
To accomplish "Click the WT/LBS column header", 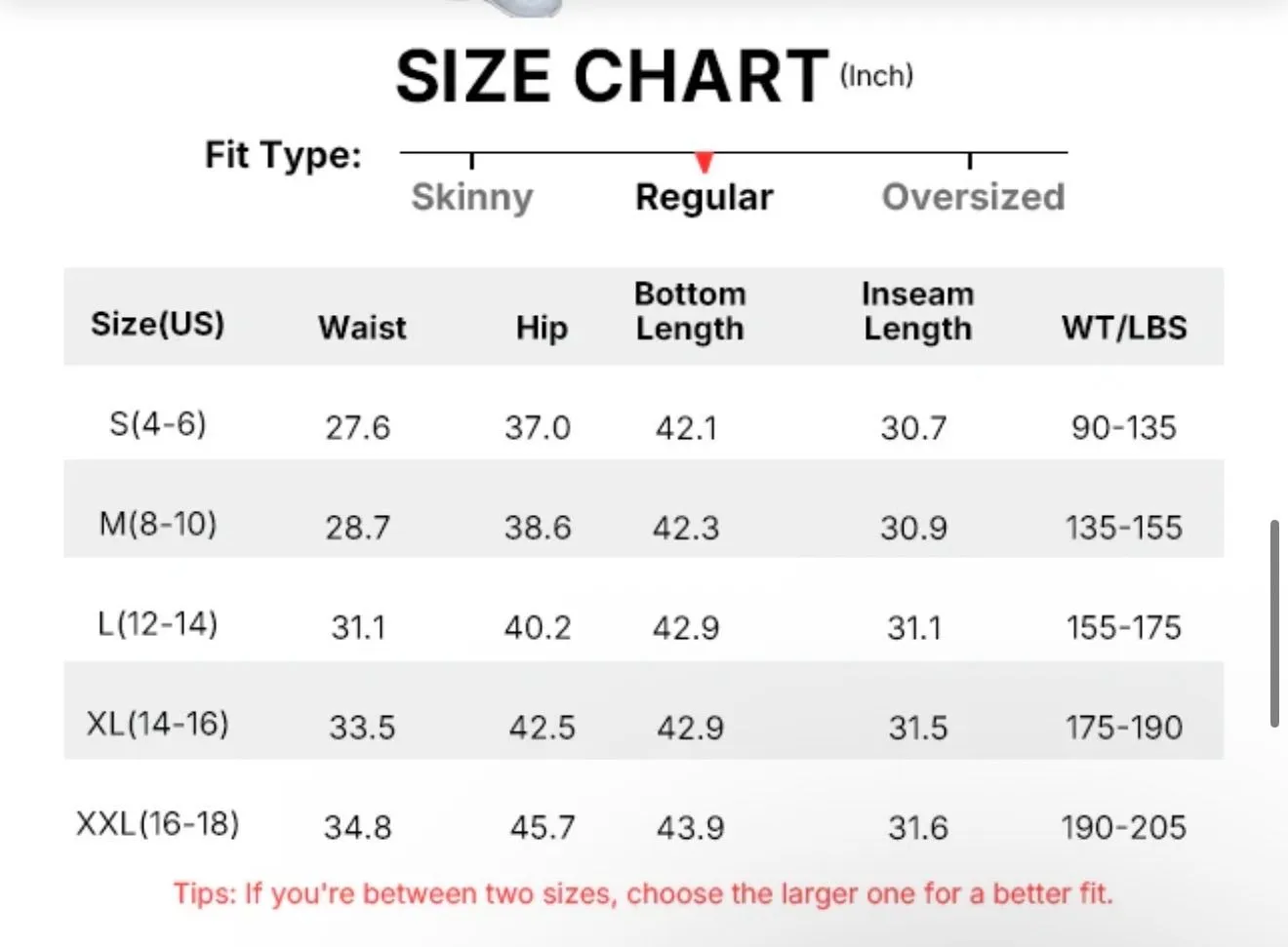I will pos(1124,328).
